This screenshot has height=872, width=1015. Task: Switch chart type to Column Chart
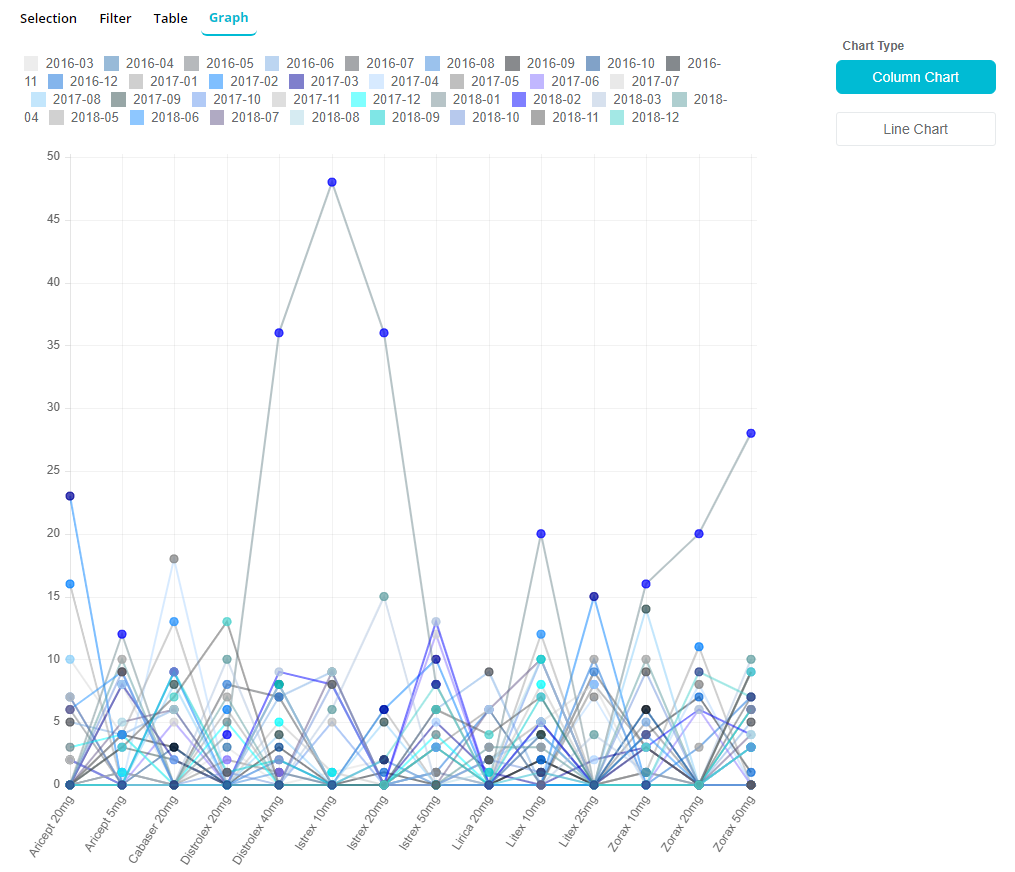coord(915,77)
